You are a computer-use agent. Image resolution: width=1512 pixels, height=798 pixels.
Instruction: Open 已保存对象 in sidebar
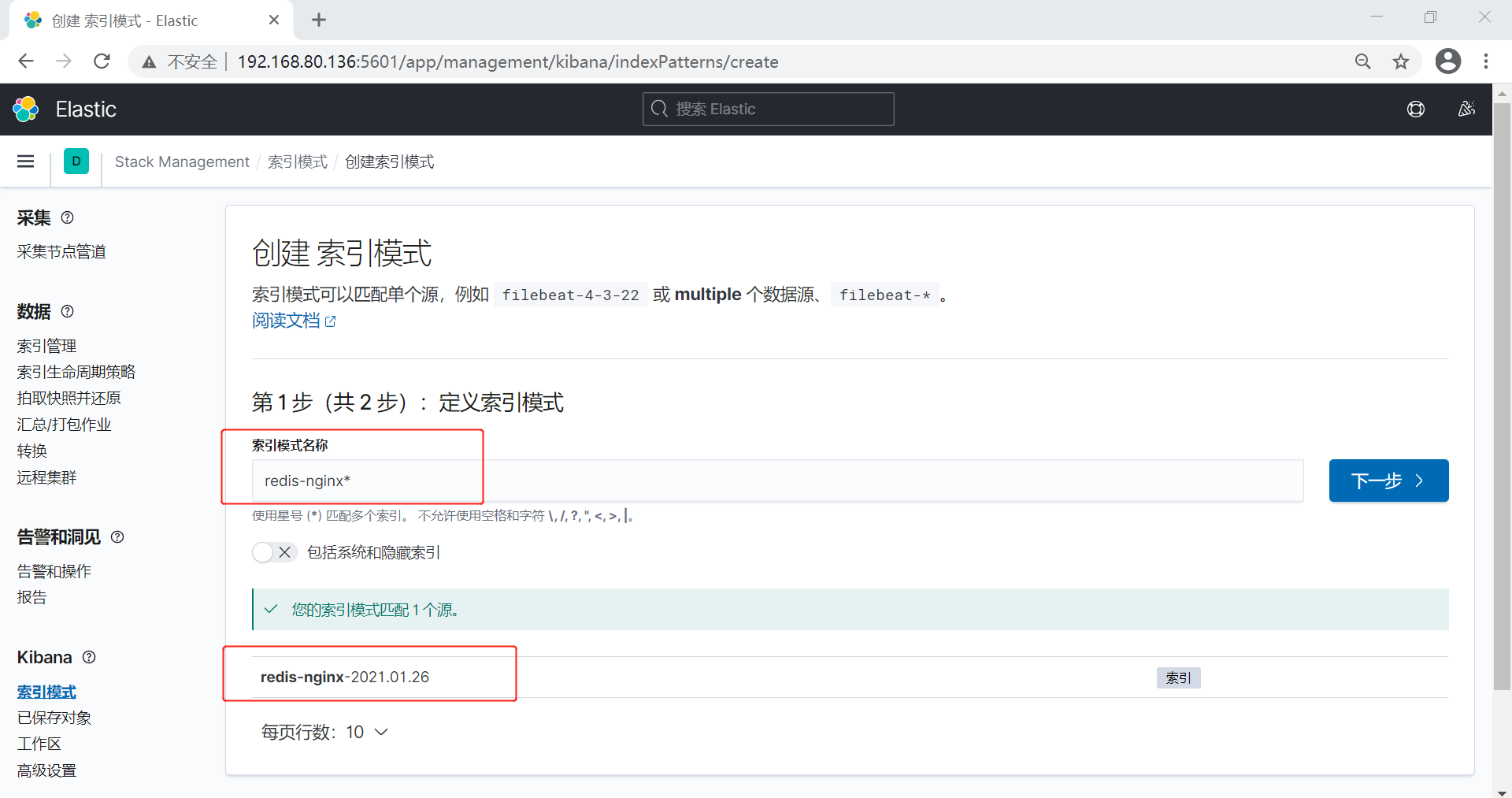click(54, 718)
